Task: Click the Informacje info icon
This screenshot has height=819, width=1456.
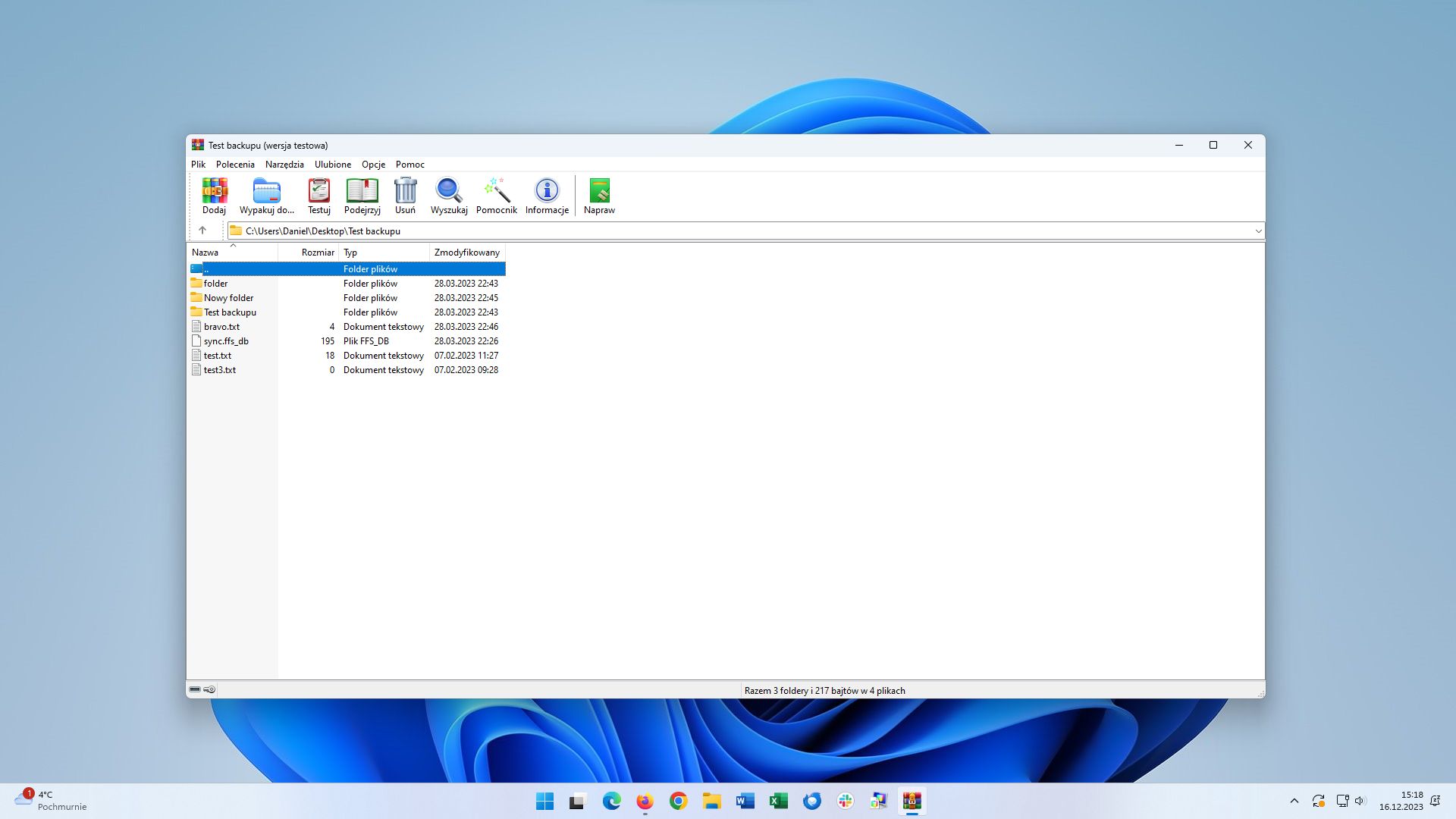Action: (547, 196)
